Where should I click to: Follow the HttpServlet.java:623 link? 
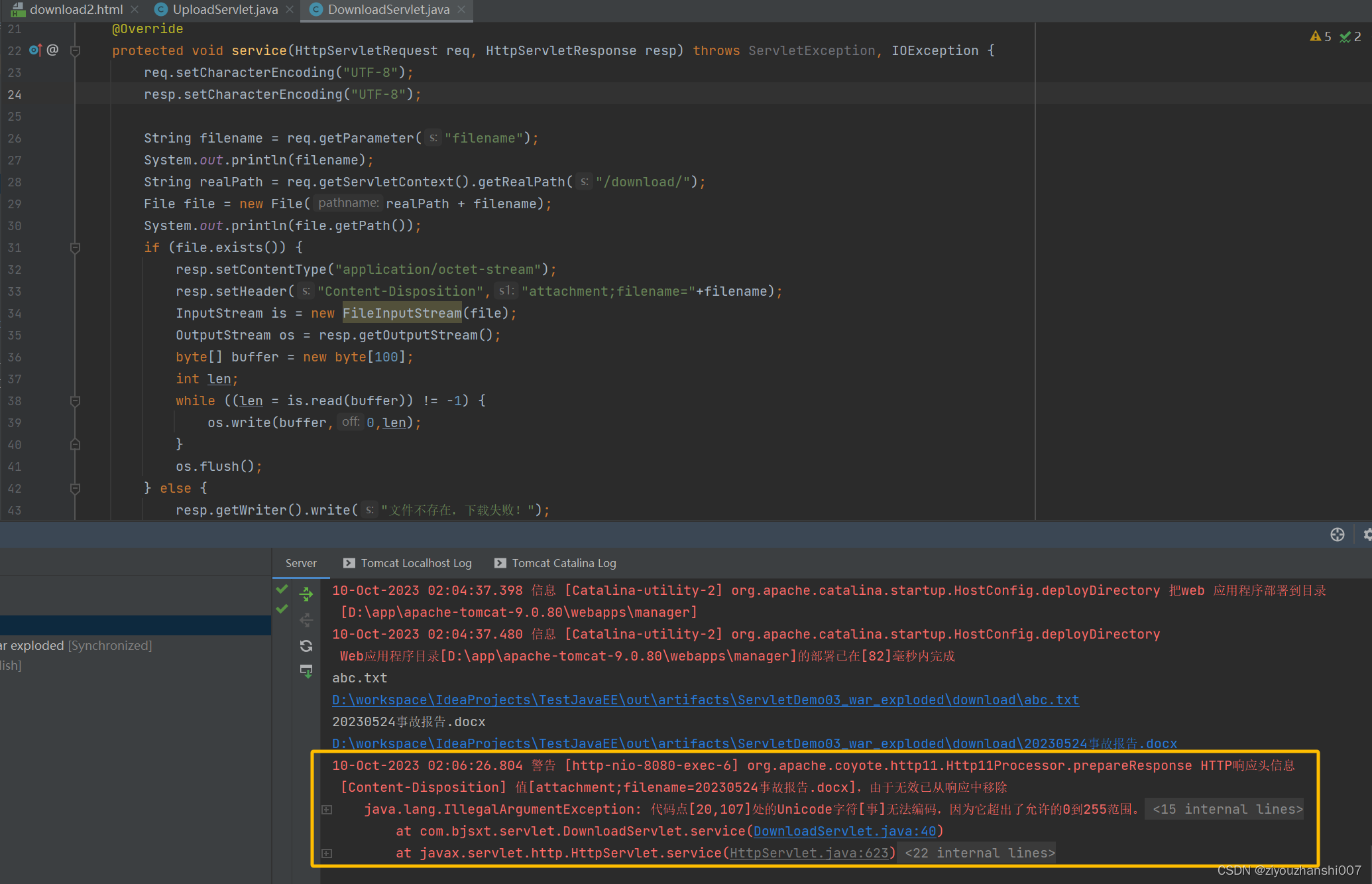coord(809,853)
